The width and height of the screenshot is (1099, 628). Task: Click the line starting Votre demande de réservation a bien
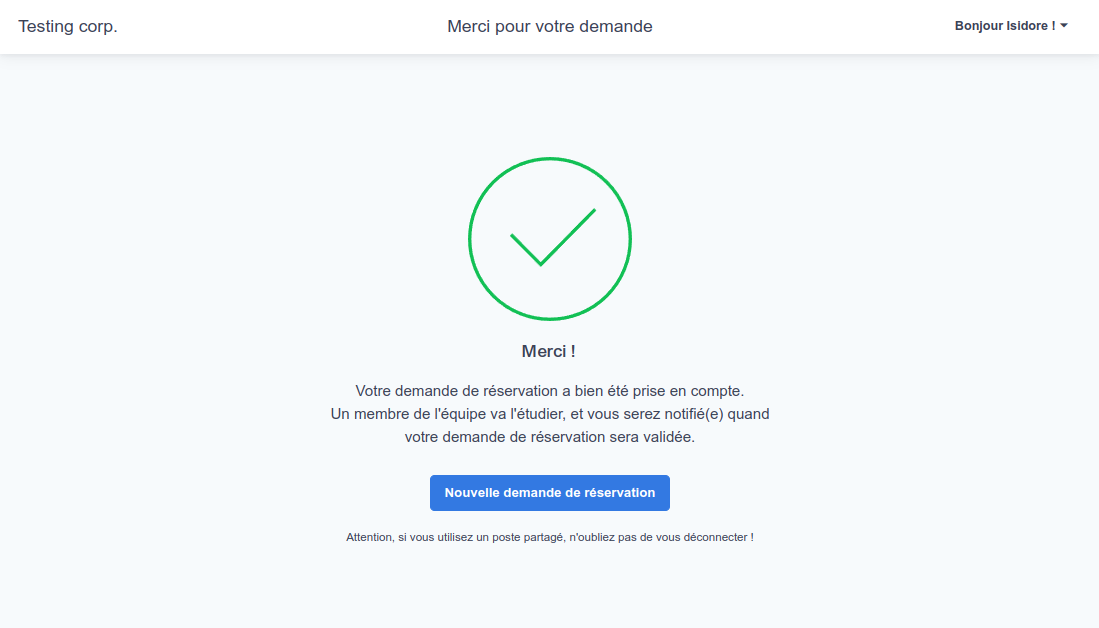point(550,390)
